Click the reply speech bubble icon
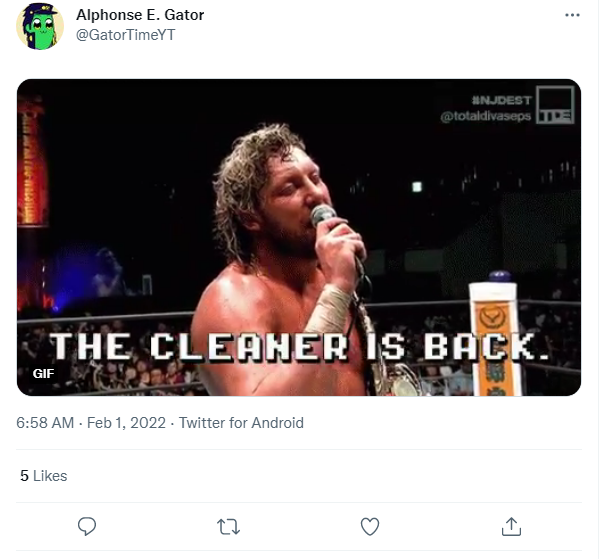600x559 pixels. (87, 526)
